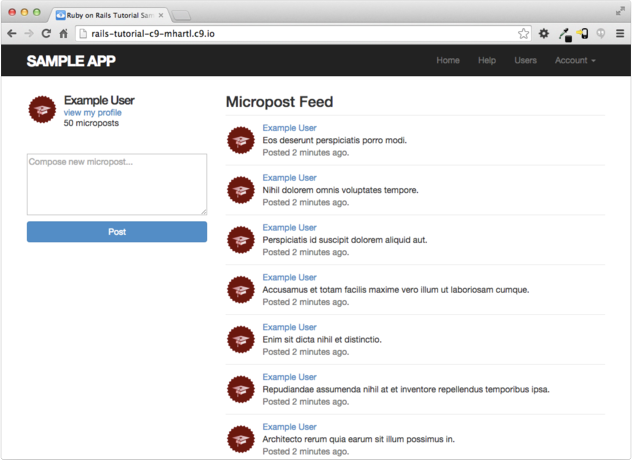
Task: Open the Chrome hamburger menu
Action: click(620, 33)
